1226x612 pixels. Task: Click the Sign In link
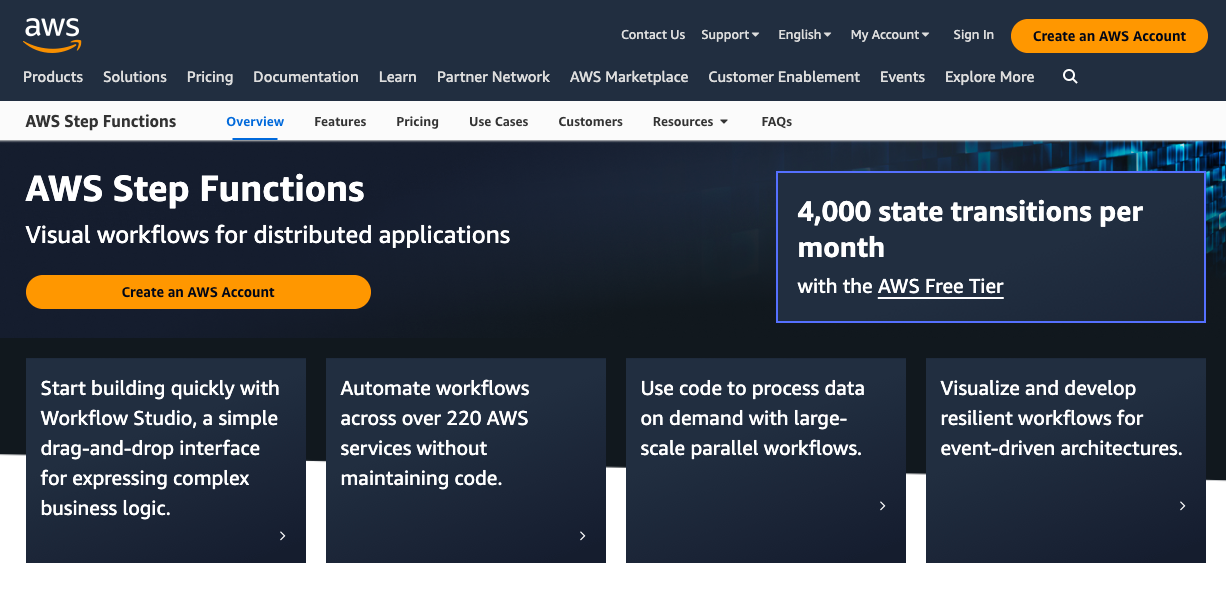[x=973, y=35]
